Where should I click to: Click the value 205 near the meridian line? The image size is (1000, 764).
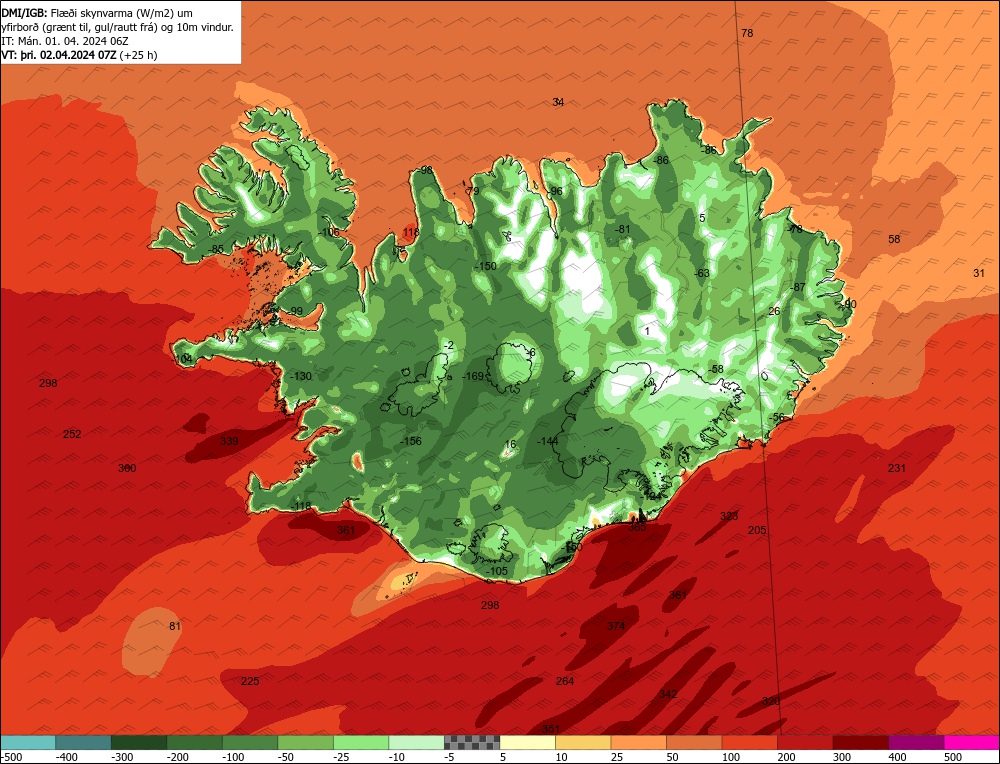[757, 530]
